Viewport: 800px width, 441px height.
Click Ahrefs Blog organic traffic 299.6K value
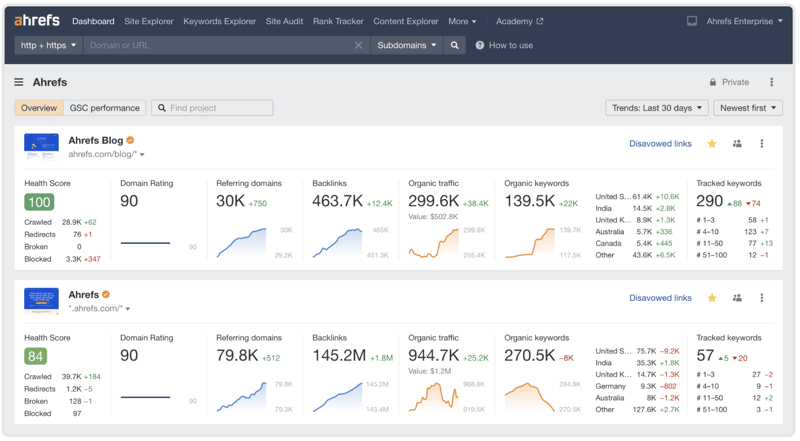pos(434,201)
